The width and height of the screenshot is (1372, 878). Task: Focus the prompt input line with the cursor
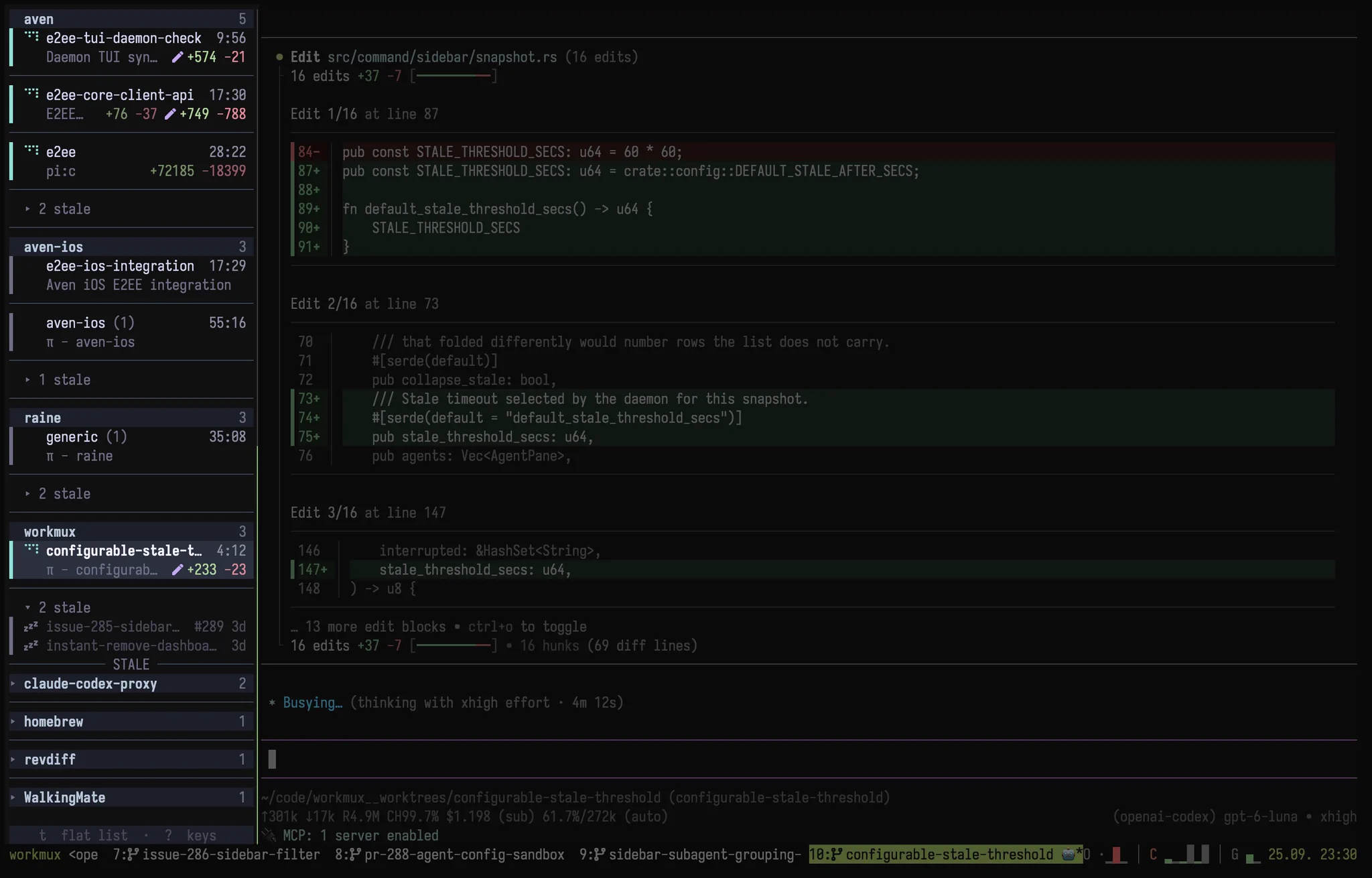(x=809, y=759)
